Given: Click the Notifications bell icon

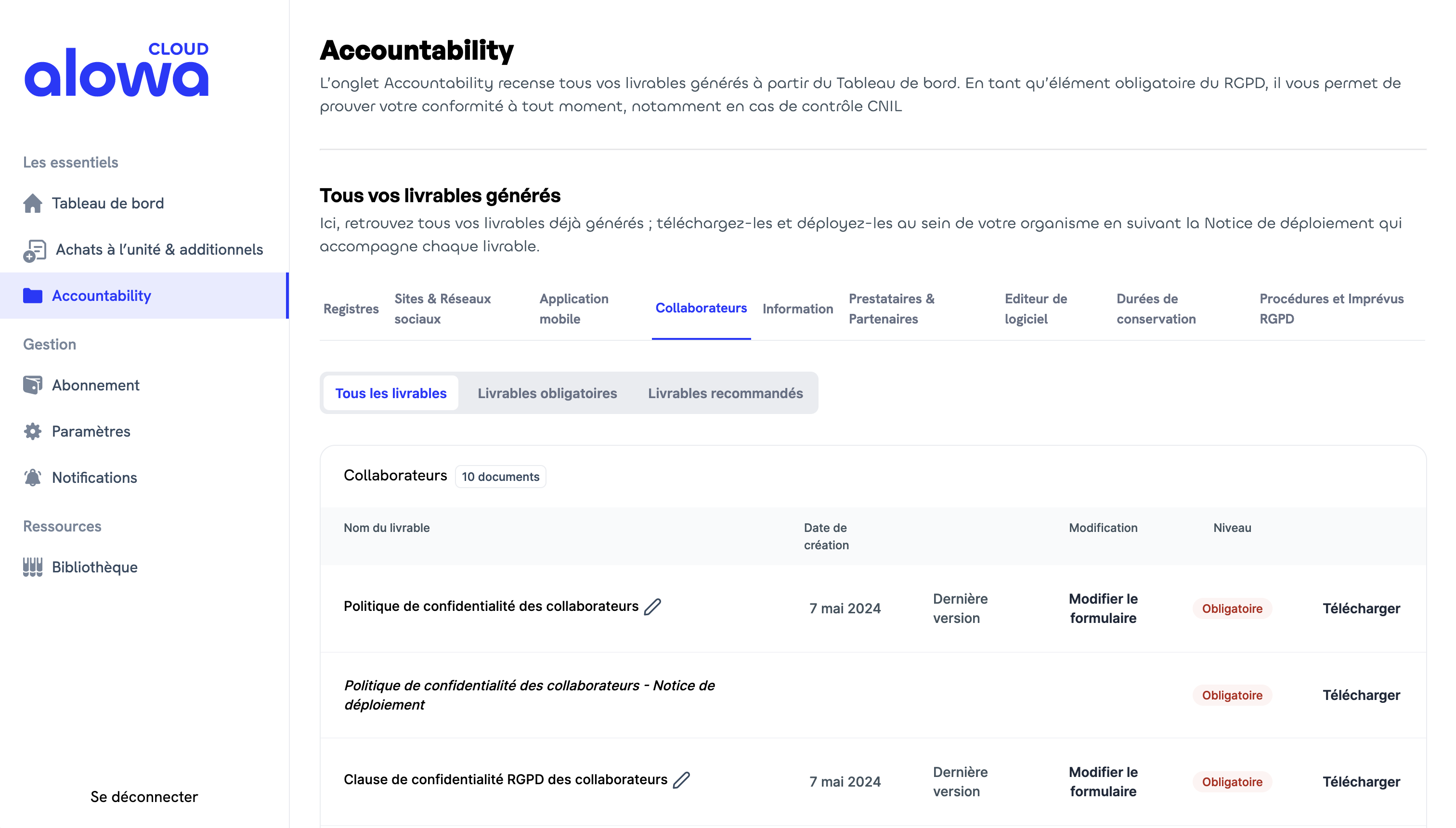Looking at the screenshot, I should 32,477.
